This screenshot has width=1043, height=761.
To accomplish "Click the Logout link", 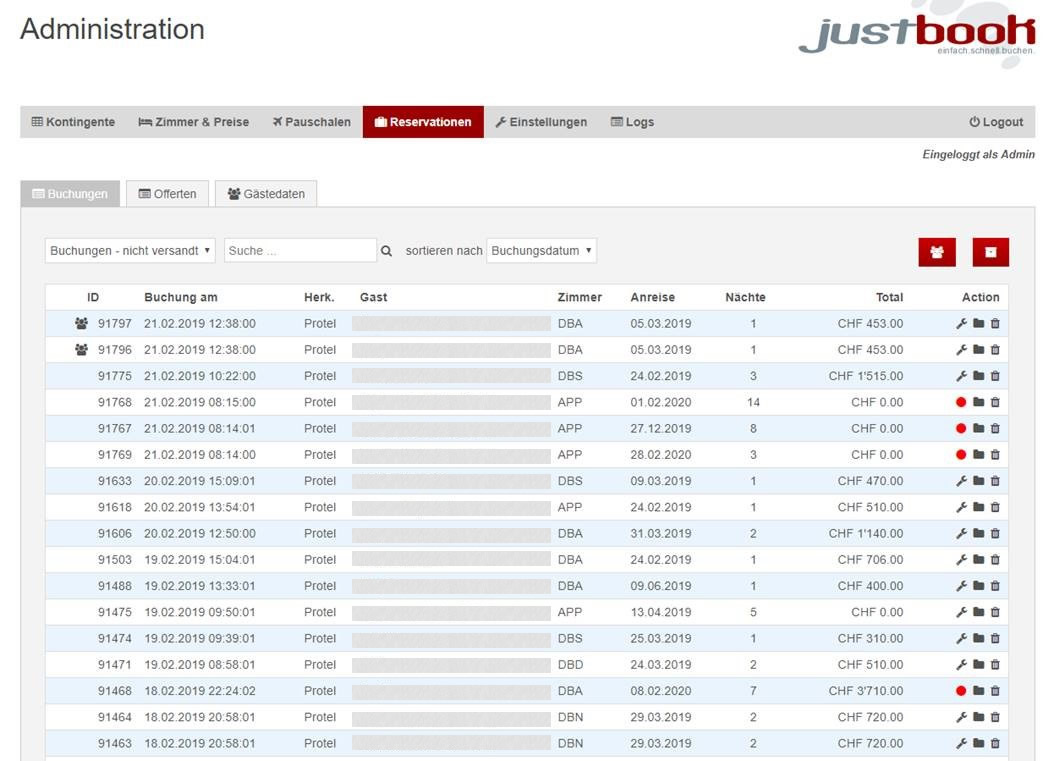I will pyautogui.click(x=996, y=122).
